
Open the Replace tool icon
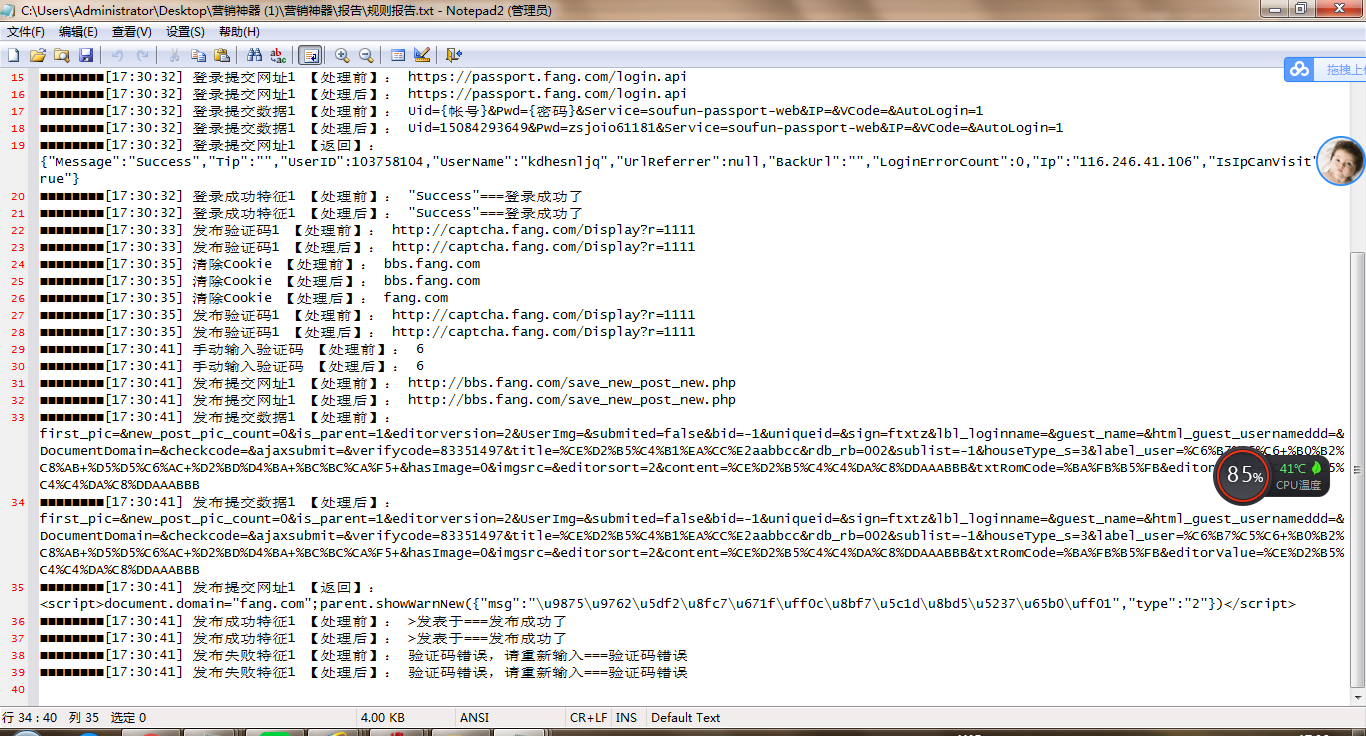[x=278, y=55]
